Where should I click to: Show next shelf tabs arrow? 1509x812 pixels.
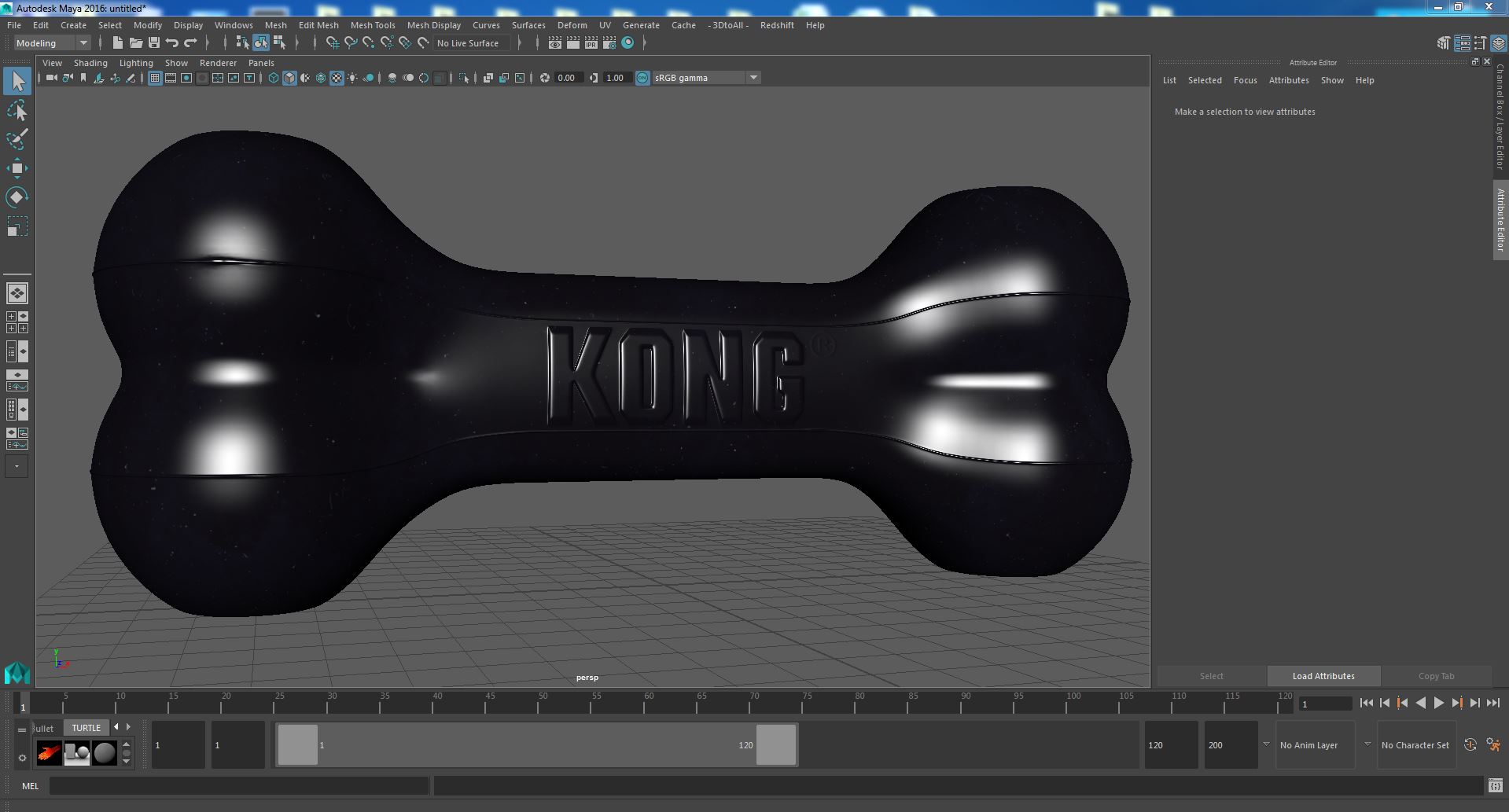point(128,727)
